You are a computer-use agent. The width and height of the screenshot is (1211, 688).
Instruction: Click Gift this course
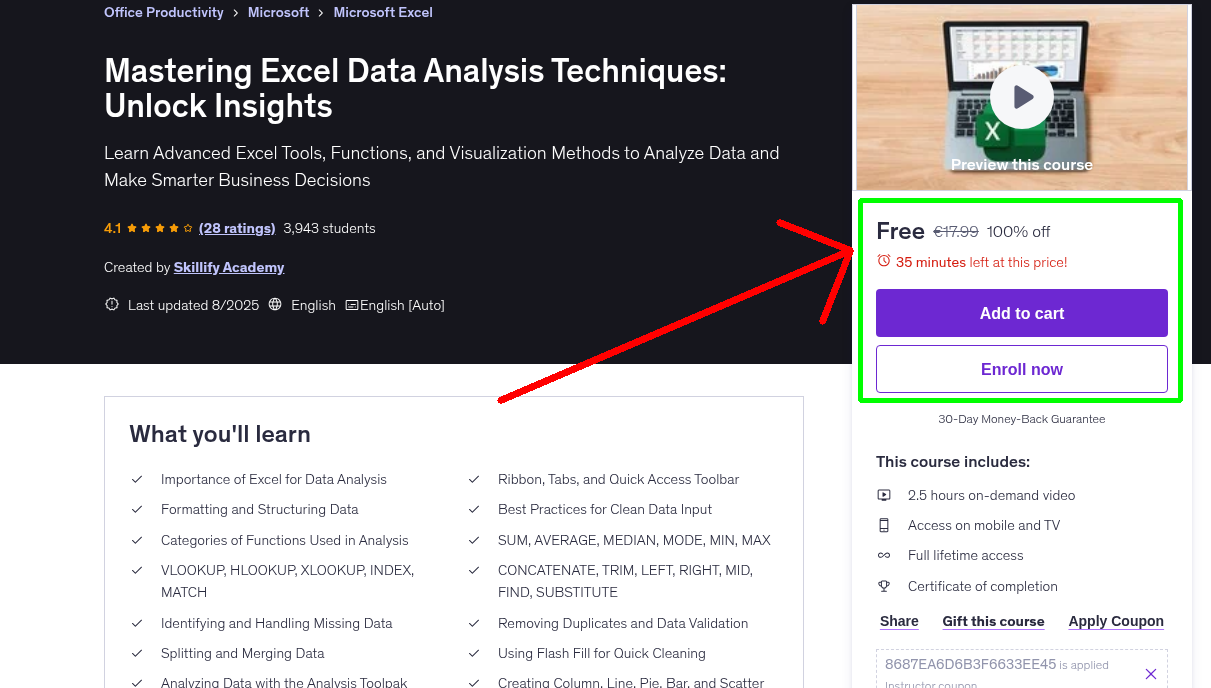(992, 621)
